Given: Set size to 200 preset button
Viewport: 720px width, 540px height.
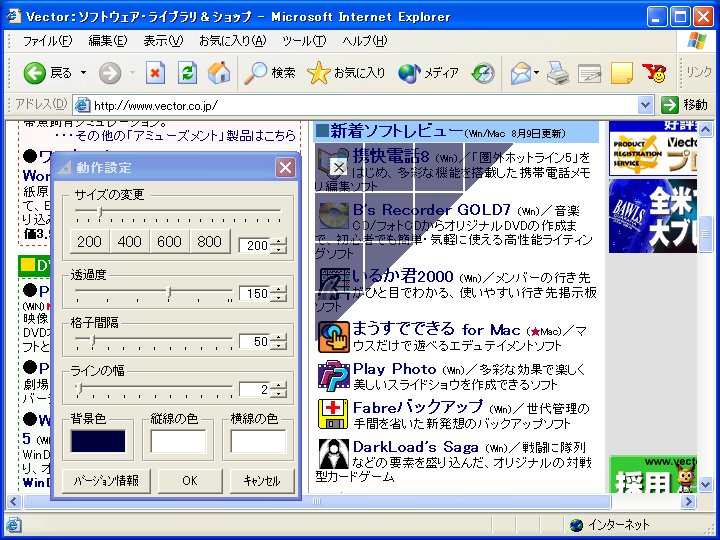Looking at the screenshot, I should (x=90, y=241).
